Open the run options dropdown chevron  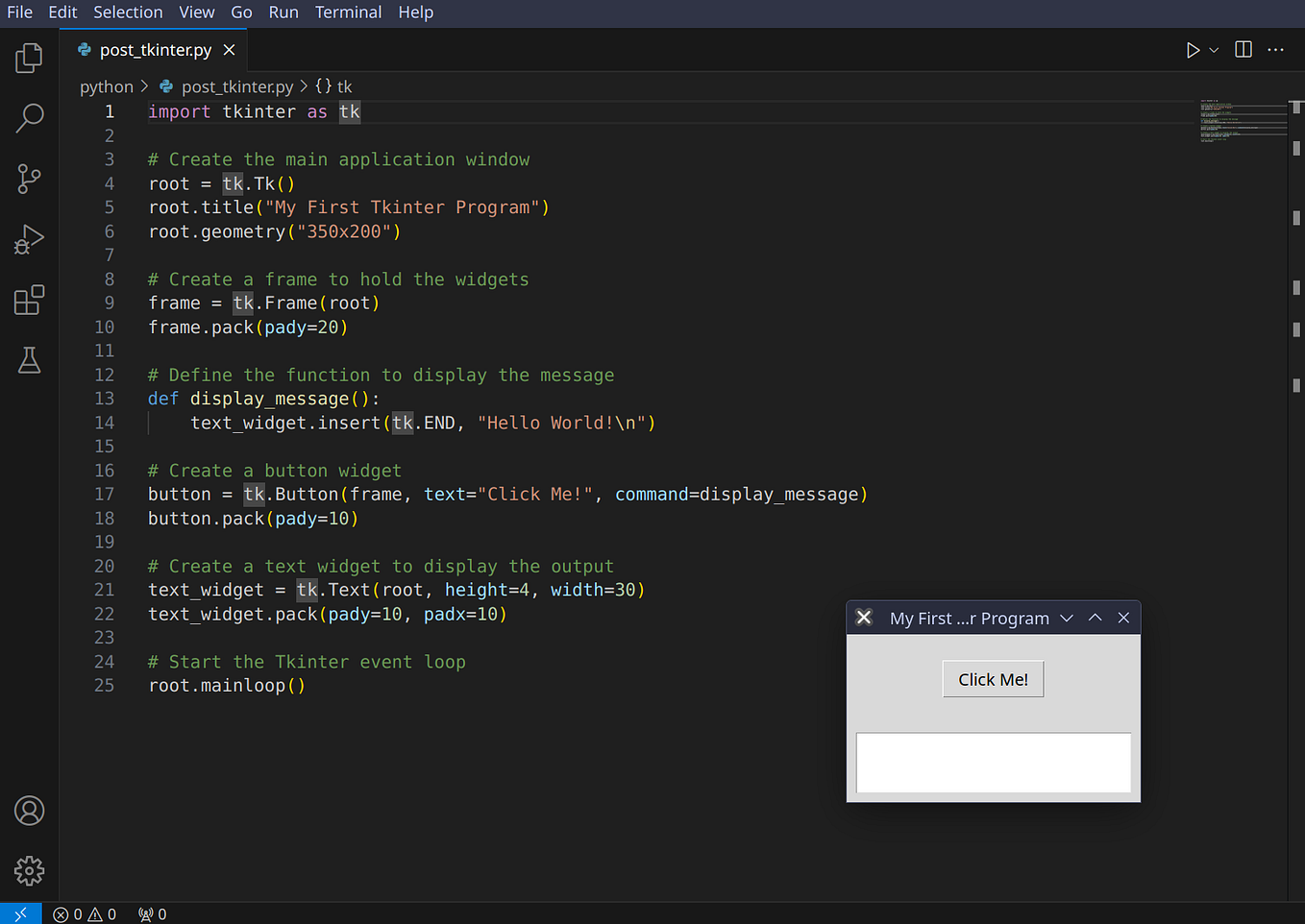click(1214, 49)
